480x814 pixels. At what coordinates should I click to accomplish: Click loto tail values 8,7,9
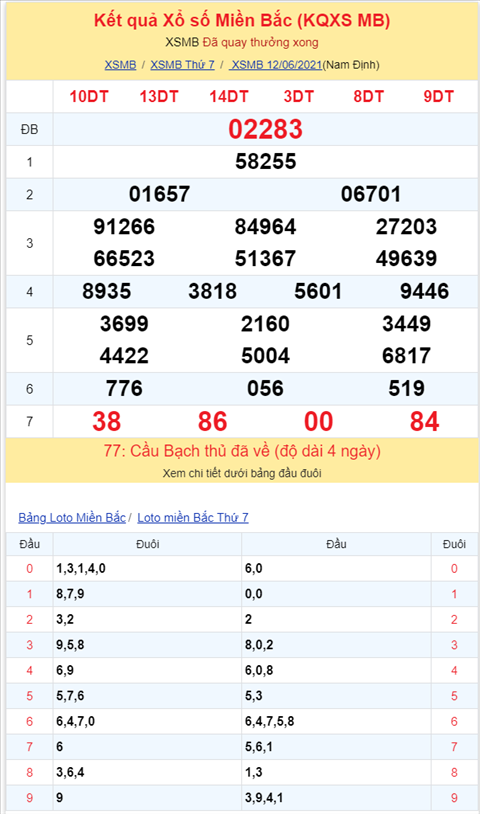tap(70, 594)
